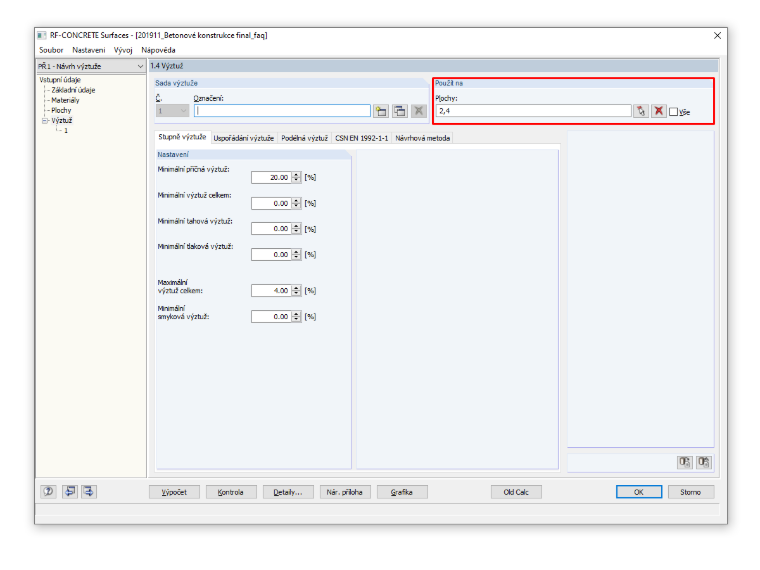Image resolution: width=760 pixels, height=570 pixels.
Task: Close the RF-CONCRETE Surfaces window
Action: click(x=717, y=35)
